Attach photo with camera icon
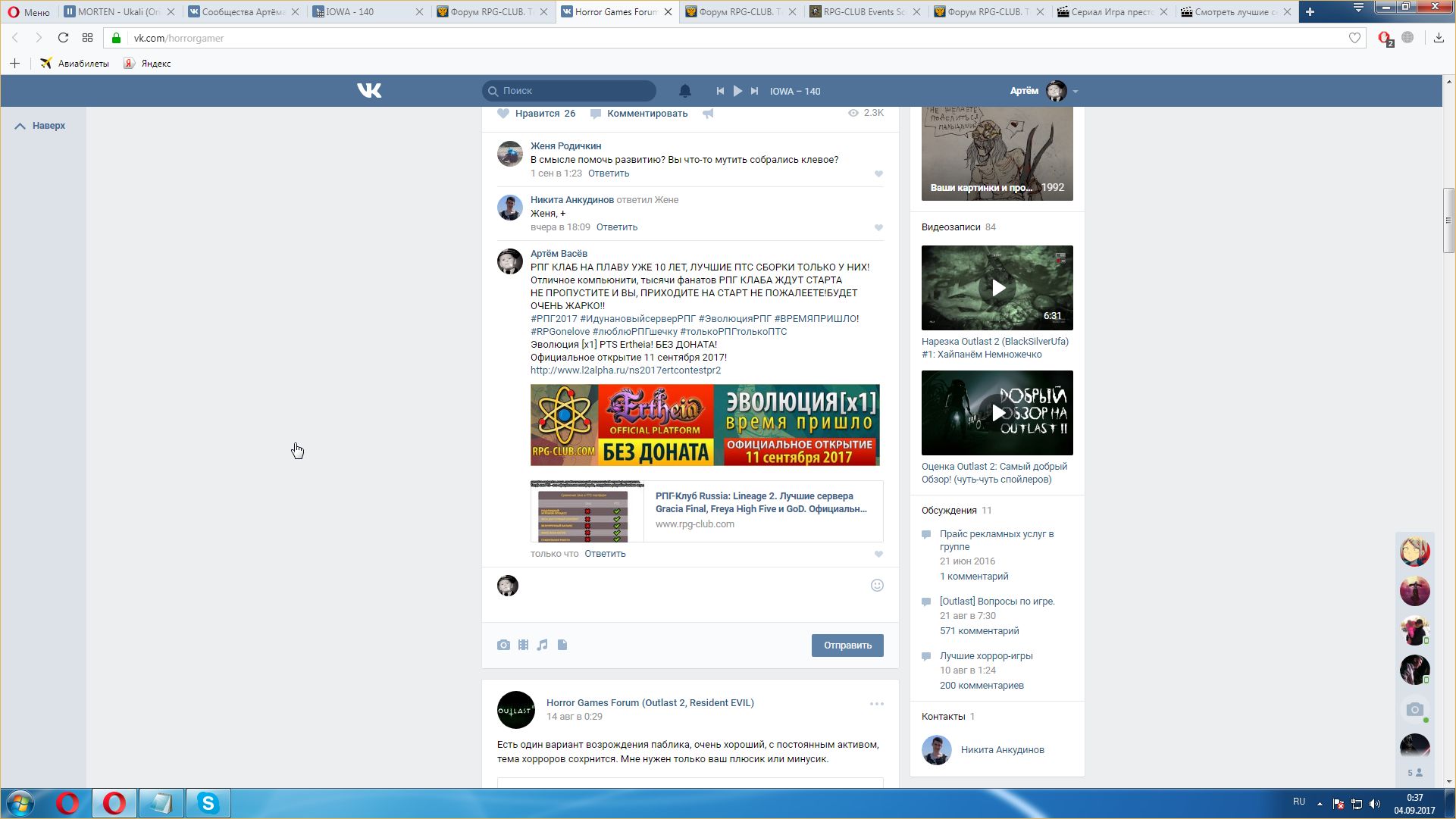1456x819 pixels. point(503,645)
